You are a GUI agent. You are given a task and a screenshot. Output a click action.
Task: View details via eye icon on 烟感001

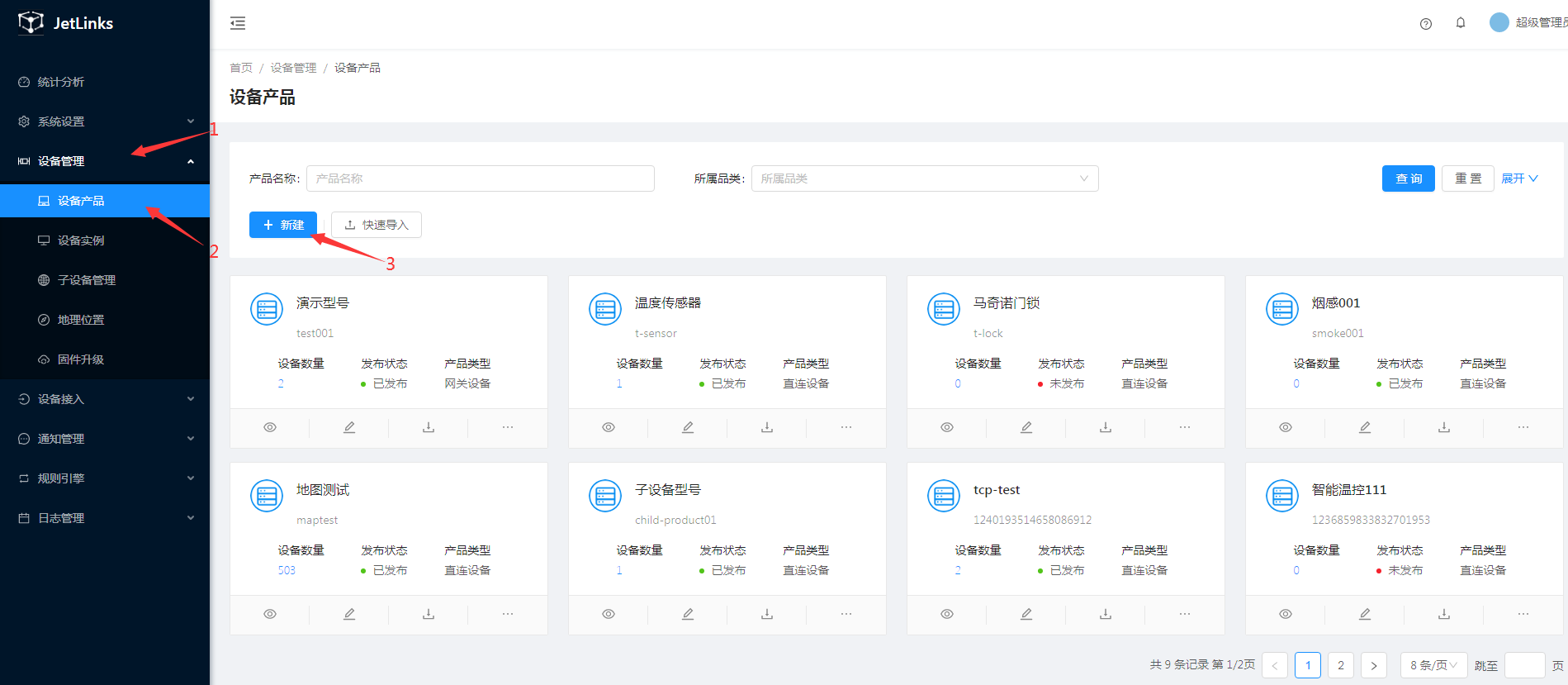click(1286, 427)
